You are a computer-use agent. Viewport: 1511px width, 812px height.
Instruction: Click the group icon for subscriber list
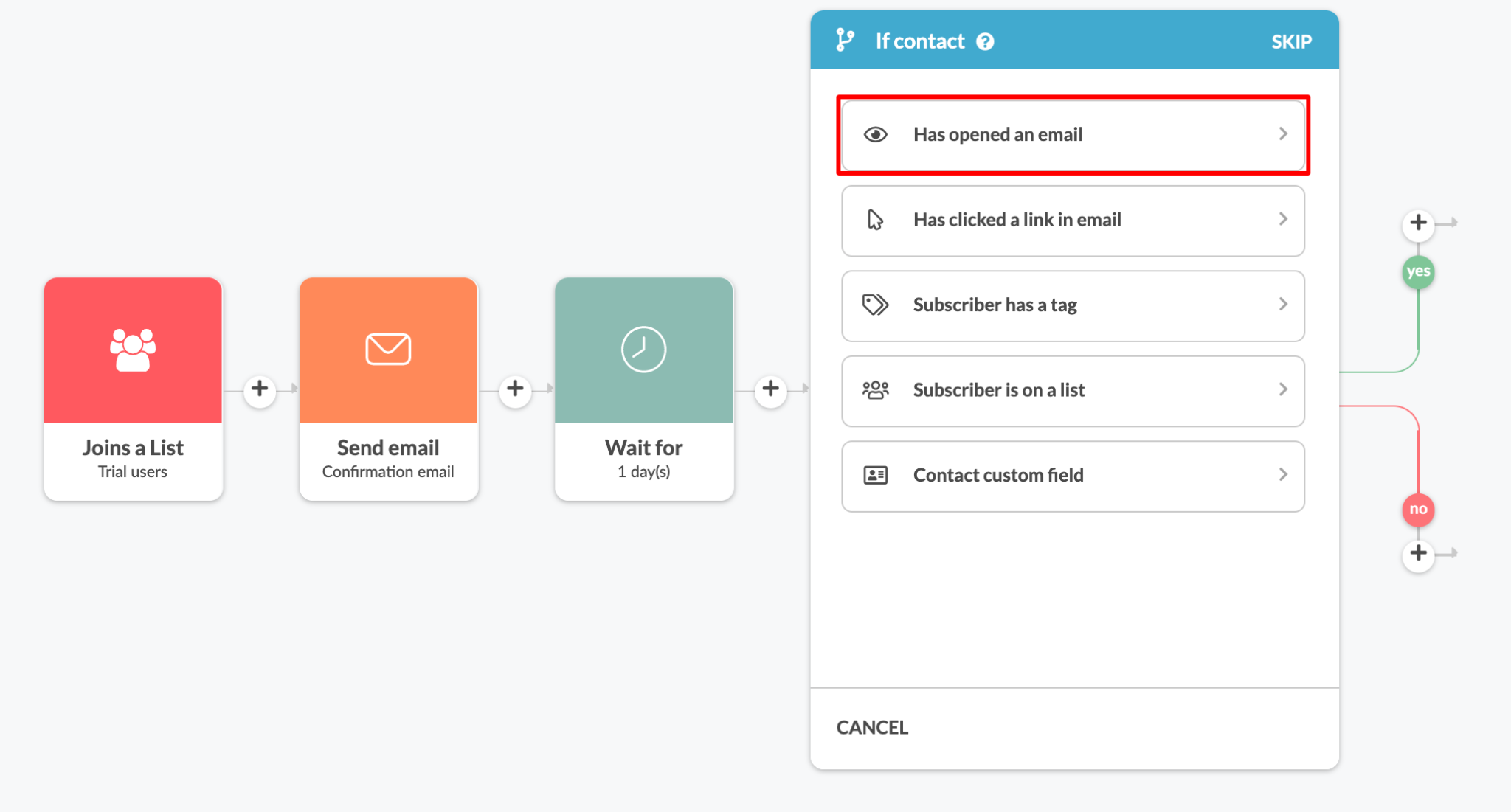876,389
